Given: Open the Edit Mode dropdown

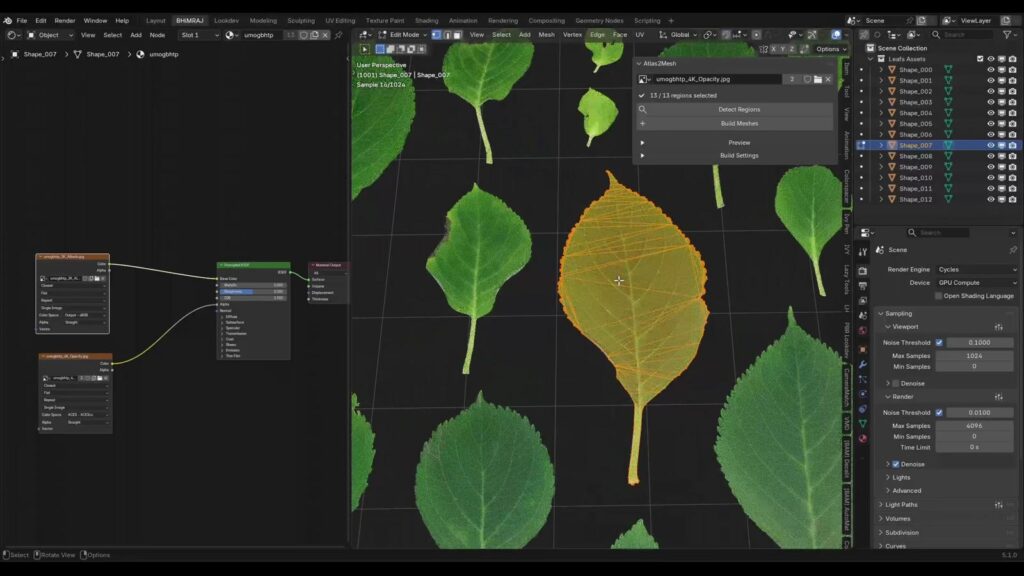Looking at the screenshot, I should pyautogui.click(x=402, y=35).
